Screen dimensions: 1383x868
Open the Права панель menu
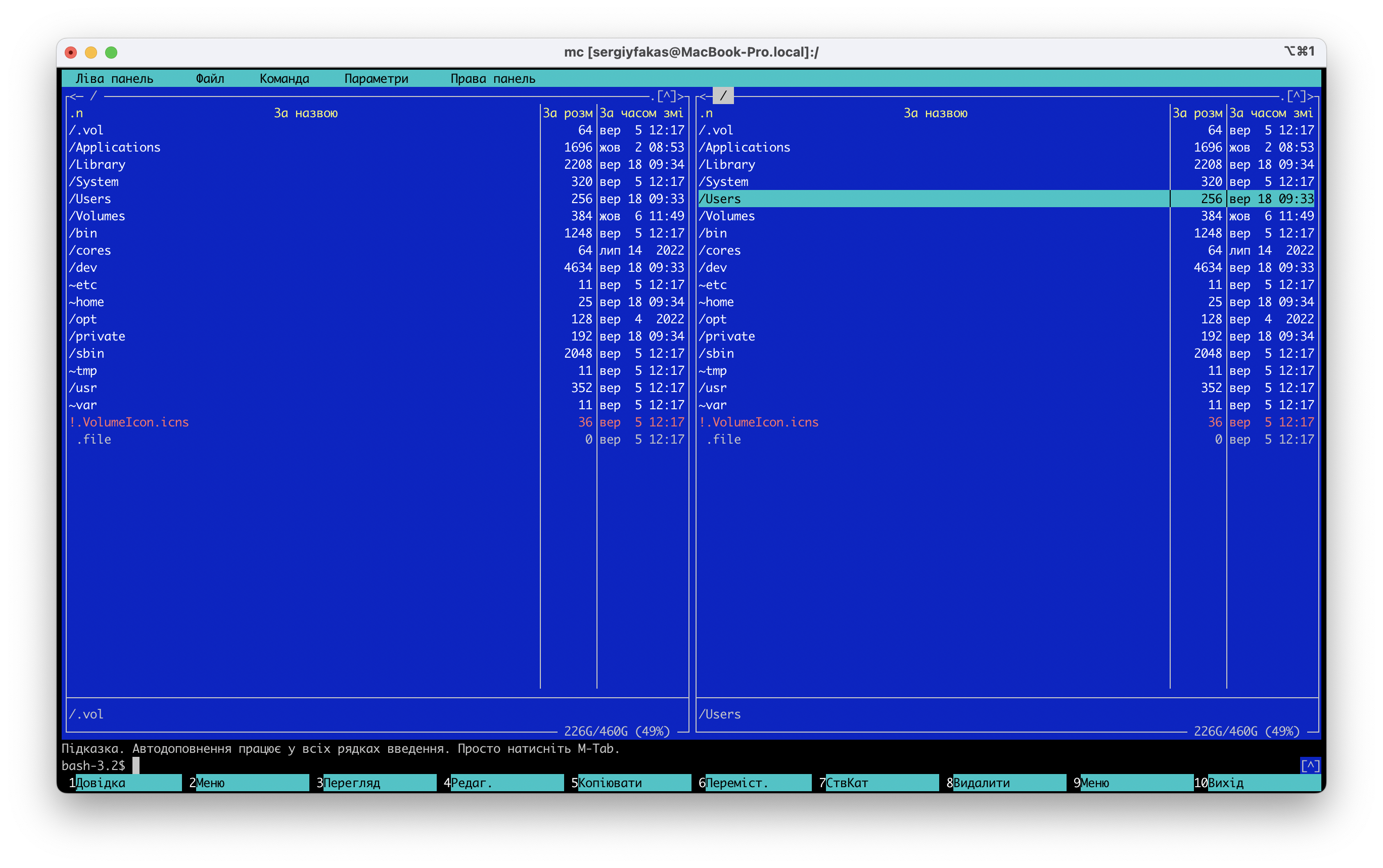click(492, 79)
